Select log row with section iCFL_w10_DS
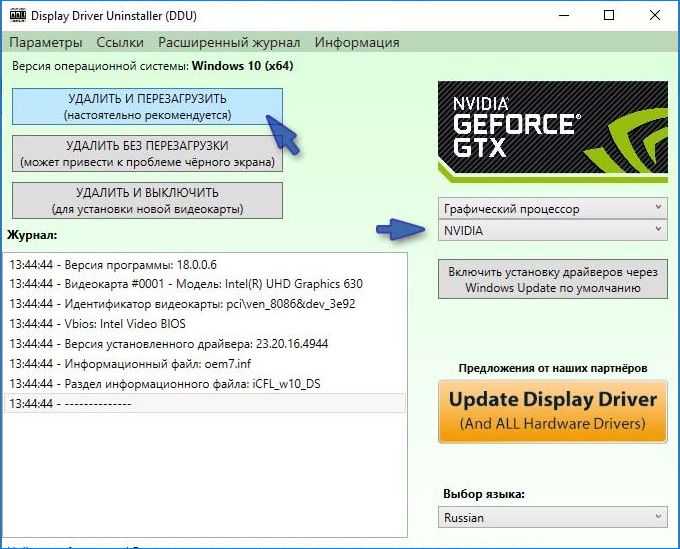This screenshot has height=549, width=680. 205,384
